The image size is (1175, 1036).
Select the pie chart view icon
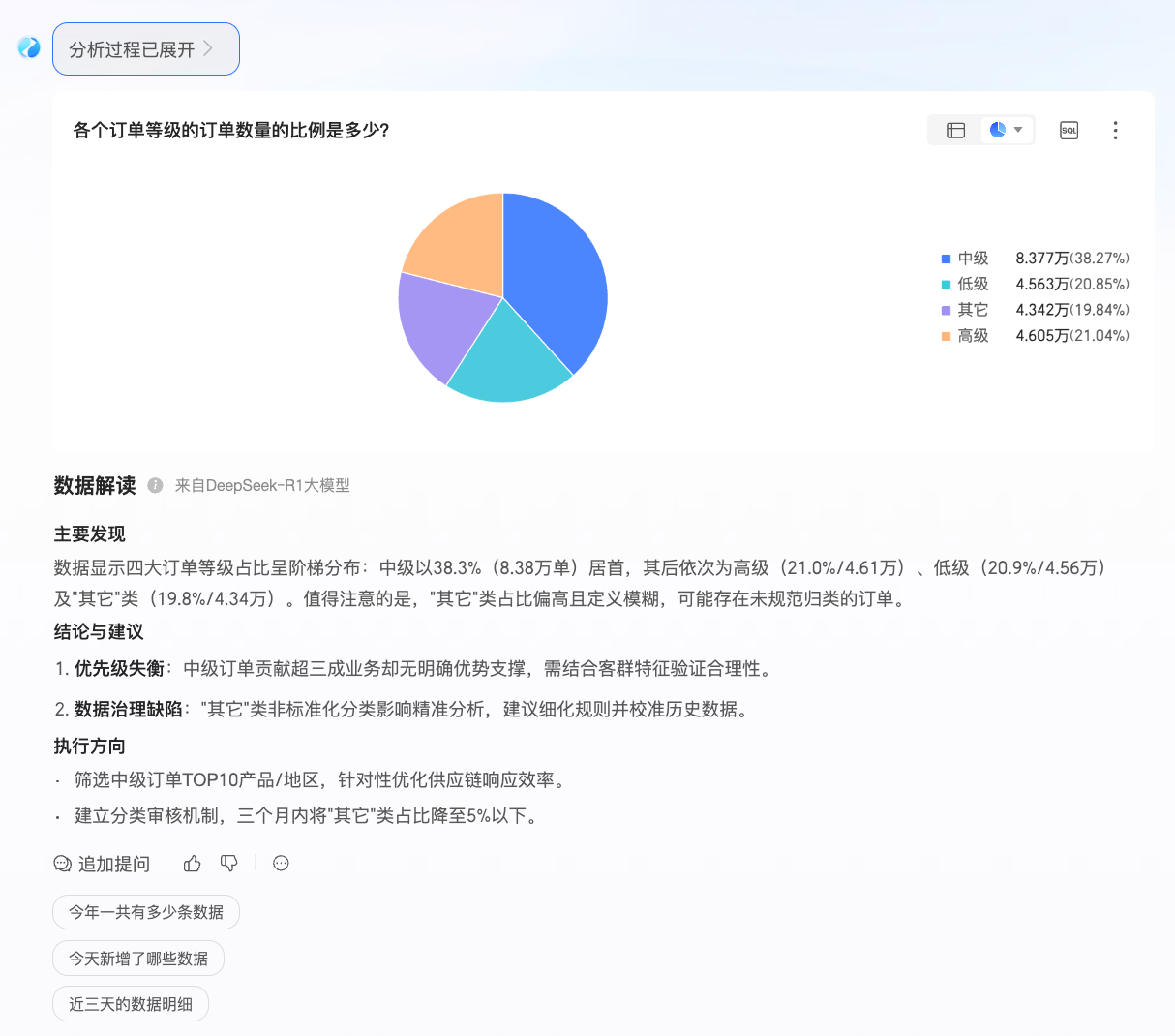(998, 129)
